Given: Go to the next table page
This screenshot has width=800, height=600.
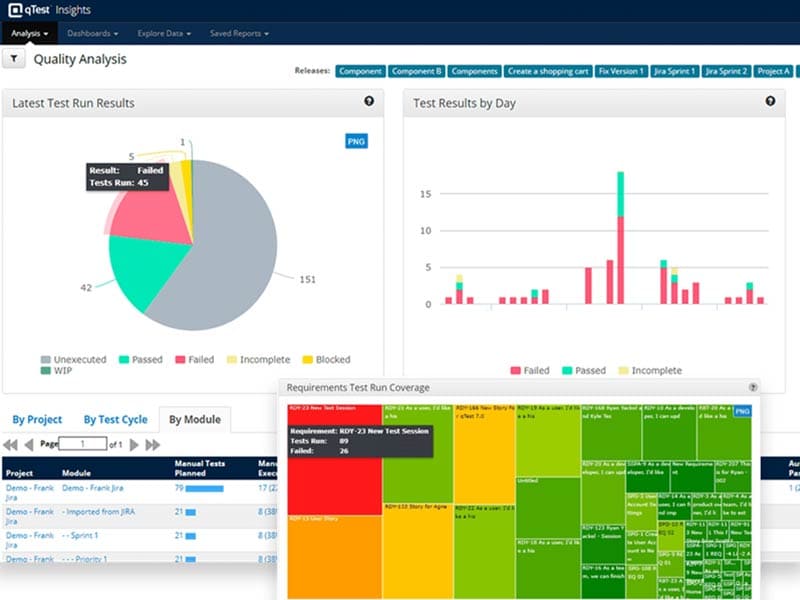Looking at the screenshot, I should (x=134, y=444).
